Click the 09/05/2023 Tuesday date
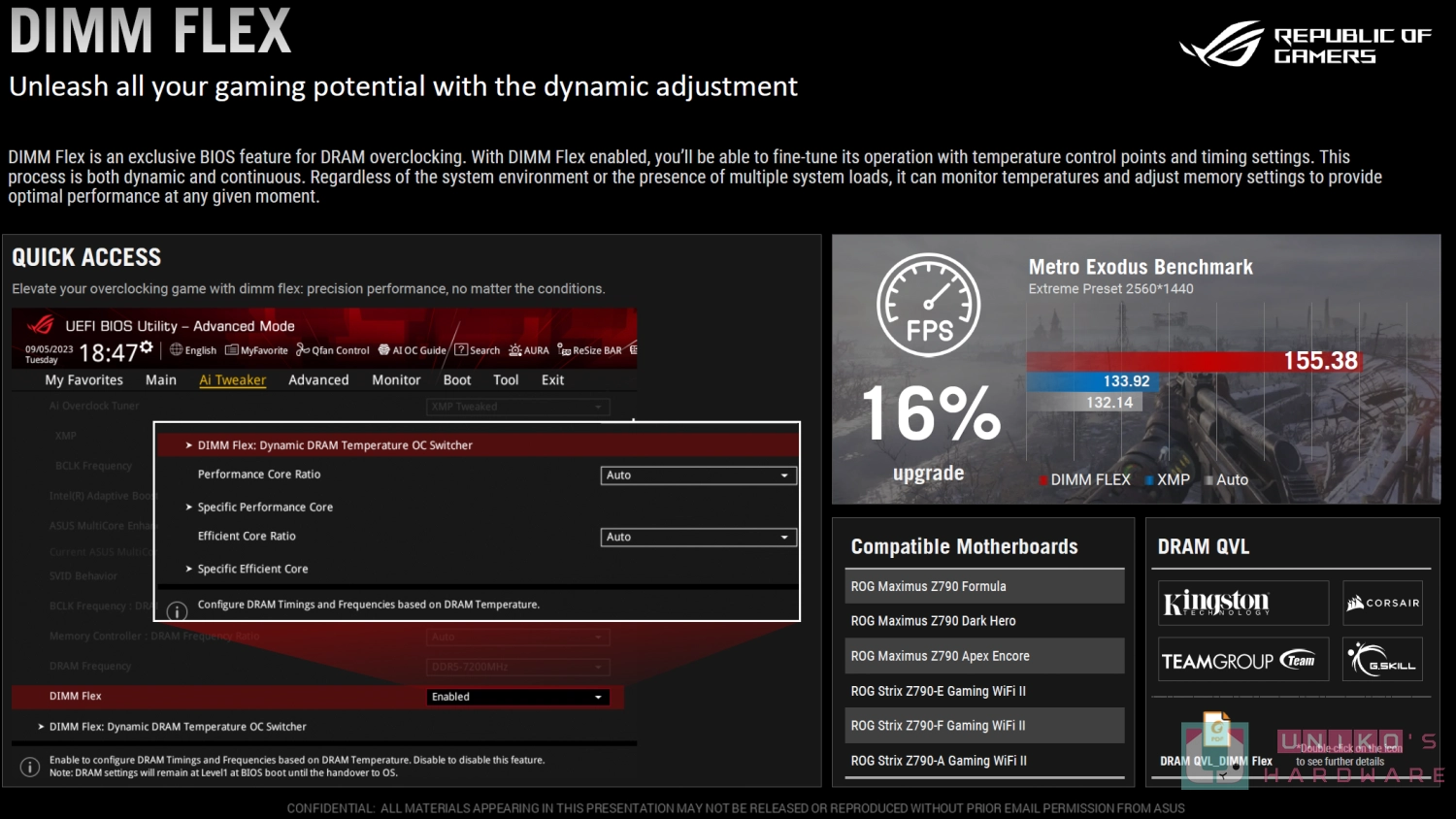This screenshot has height=819, width=1456. point(49,354)
